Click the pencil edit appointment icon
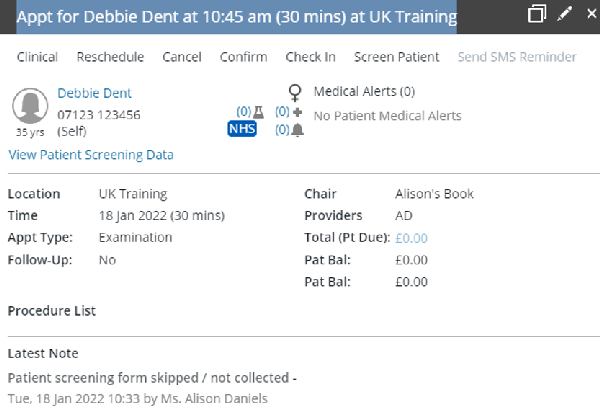 pos(564,14)
